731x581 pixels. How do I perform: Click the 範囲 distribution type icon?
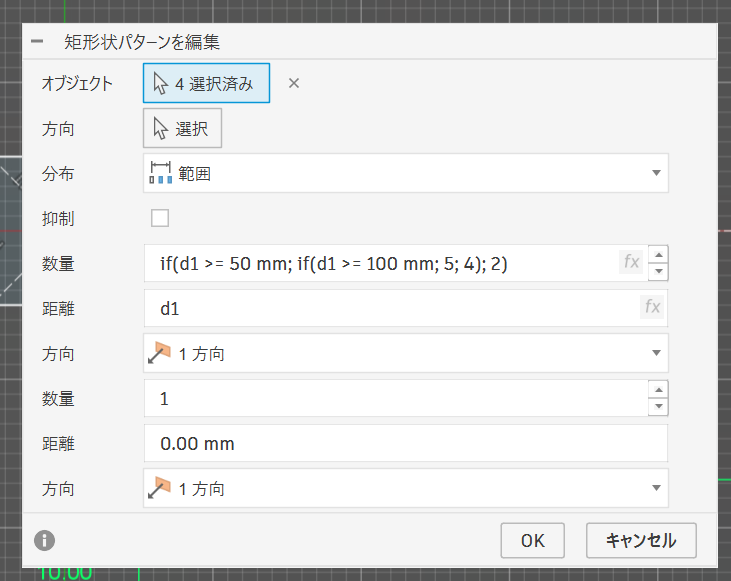point(160,173)
